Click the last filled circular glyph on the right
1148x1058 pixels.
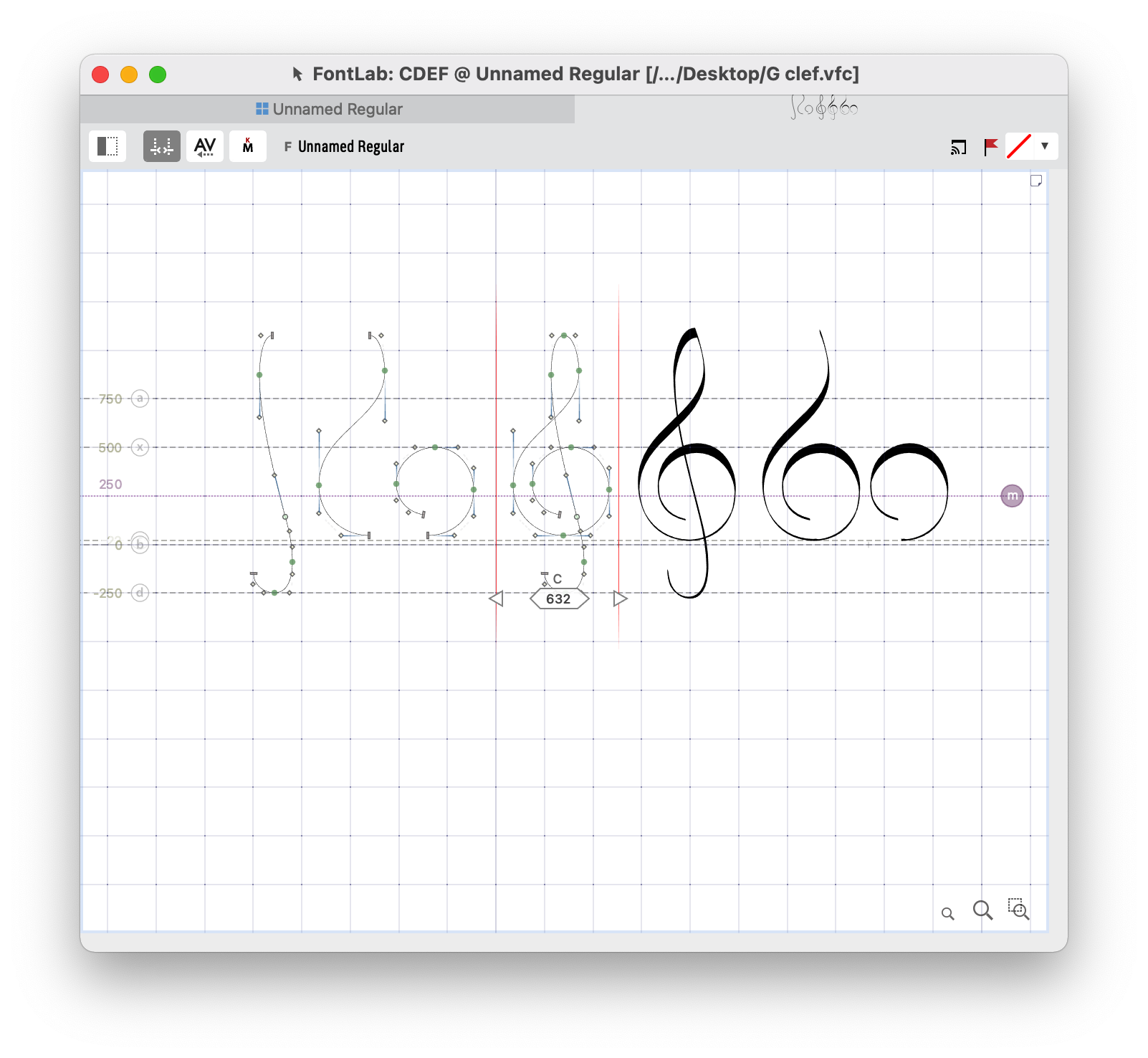click(909, 492)
